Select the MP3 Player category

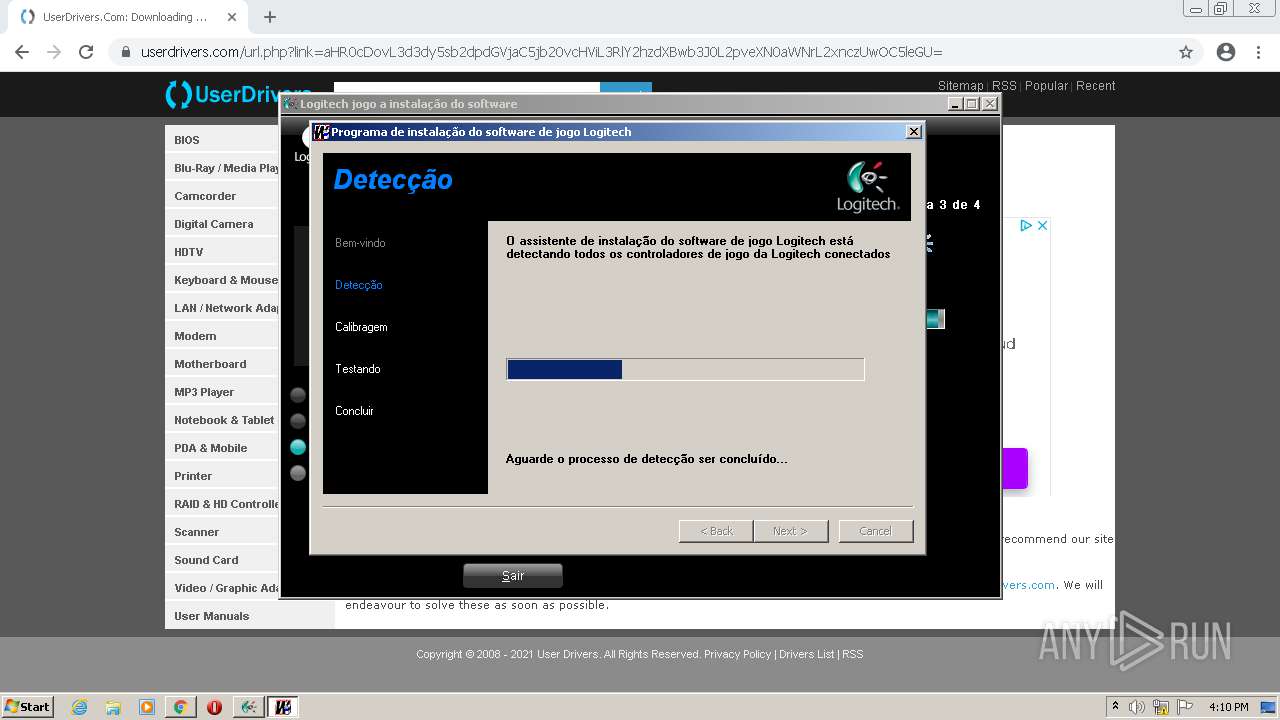pyautogui.click(x=204, y=392)
